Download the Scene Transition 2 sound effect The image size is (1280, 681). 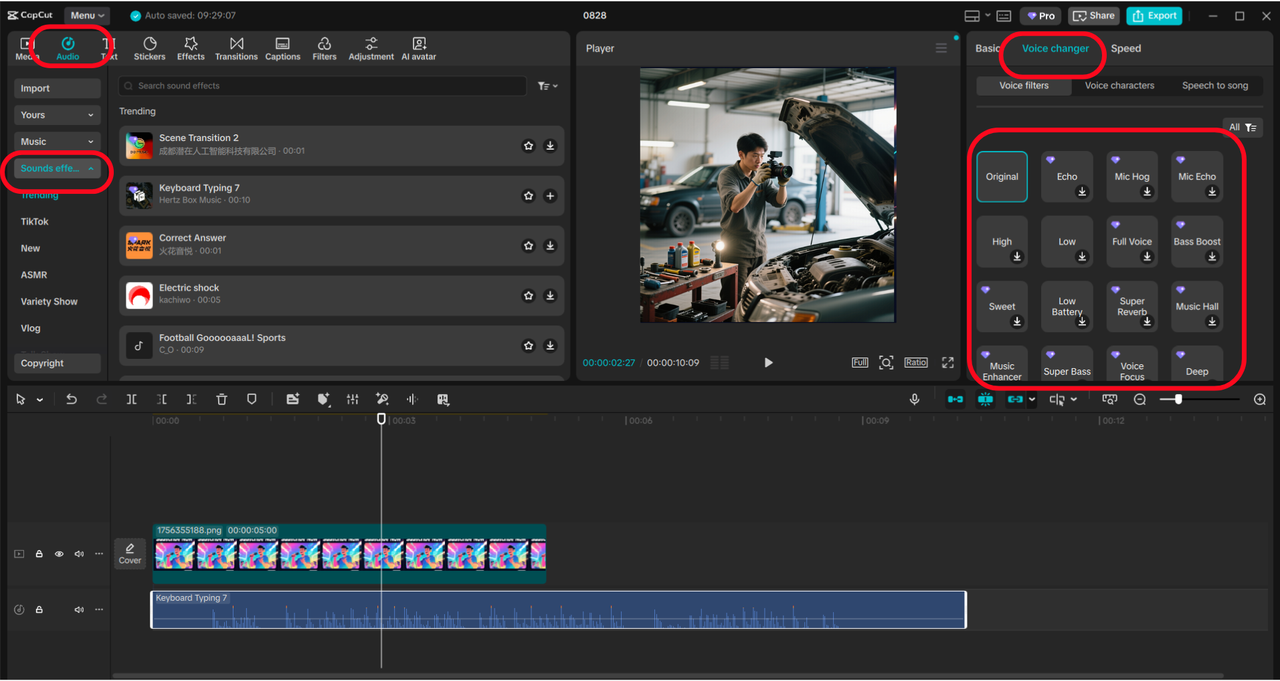pyautogui.click(x=550, y=146)
